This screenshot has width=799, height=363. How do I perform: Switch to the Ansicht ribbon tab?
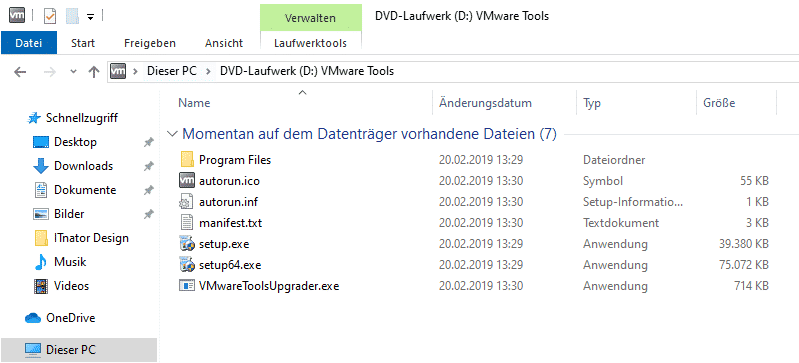[224, 43]
